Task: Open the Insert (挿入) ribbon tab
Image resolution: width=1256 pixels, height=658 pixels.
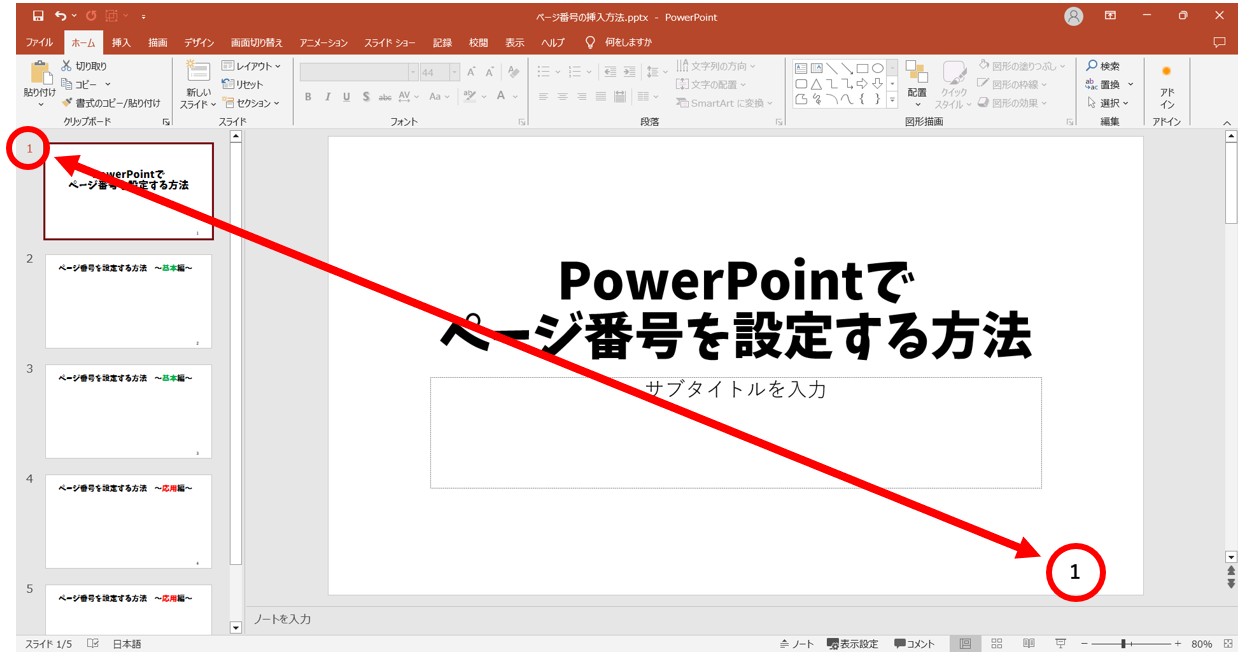Action: pos(121,43)
